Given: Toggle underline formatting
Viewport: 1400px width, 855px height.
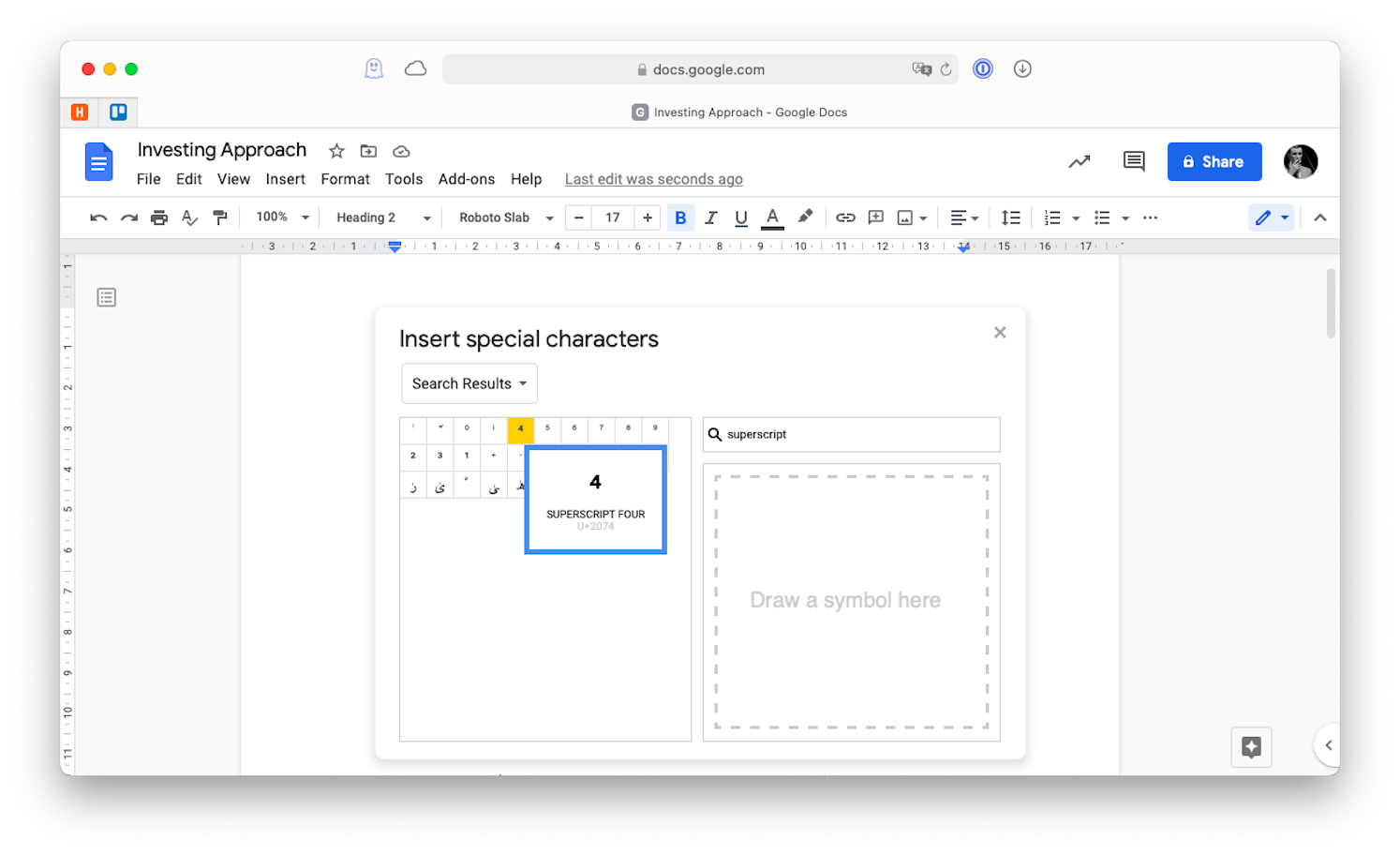Looking at the screenshot, I should 740,217.
